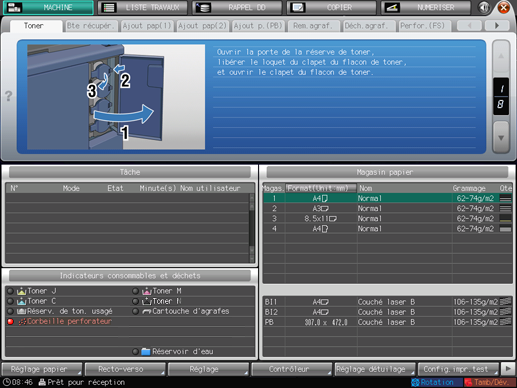Image resolution: width=517 pixels, height=388 pixels.
Task: Click the Toner C cyan icon
Action: pos(21,301)
